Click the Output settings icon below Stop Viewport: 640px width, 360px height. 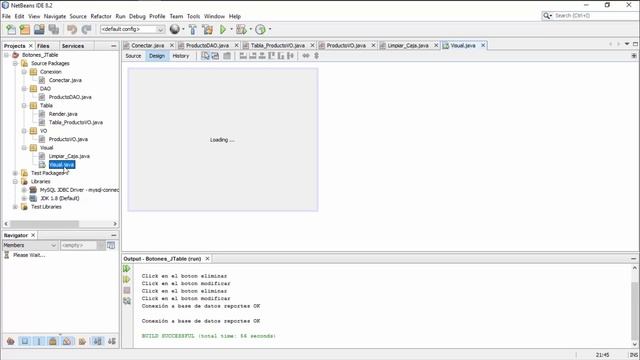pos(127,301)
